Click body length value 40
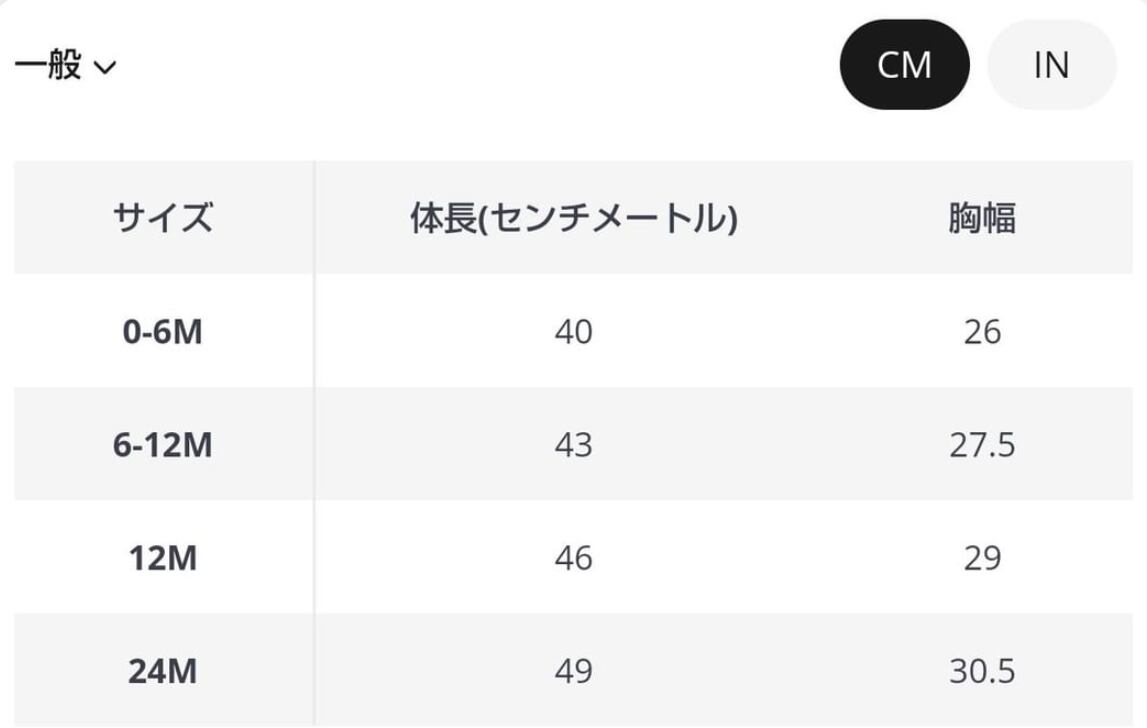 573,332
